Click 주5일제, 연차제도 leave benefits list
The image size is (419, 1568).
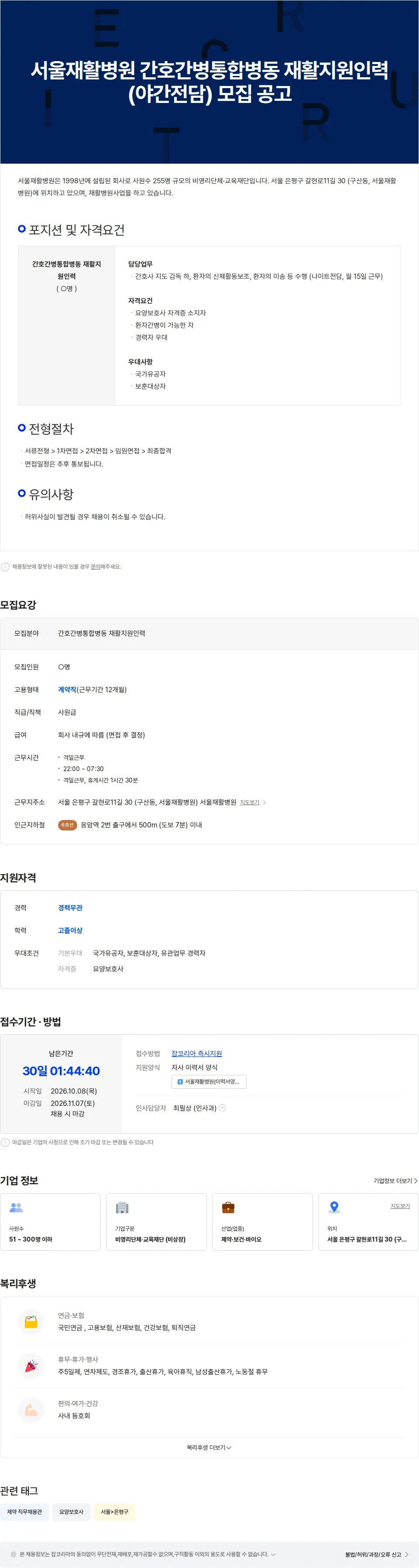pos(163,1371)
